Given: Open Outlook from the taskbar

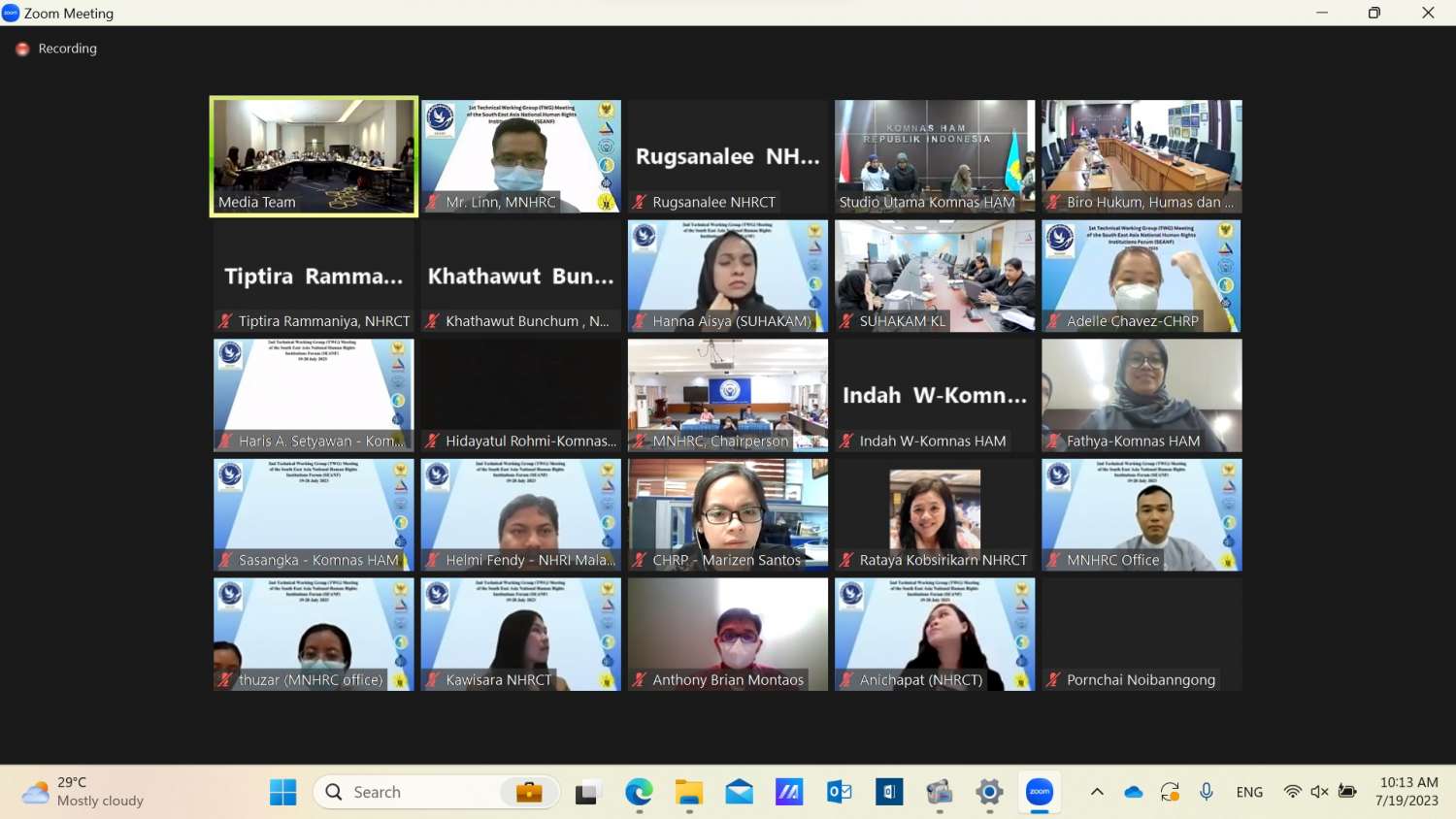Looking at the screenshot, I should [840, 792].
